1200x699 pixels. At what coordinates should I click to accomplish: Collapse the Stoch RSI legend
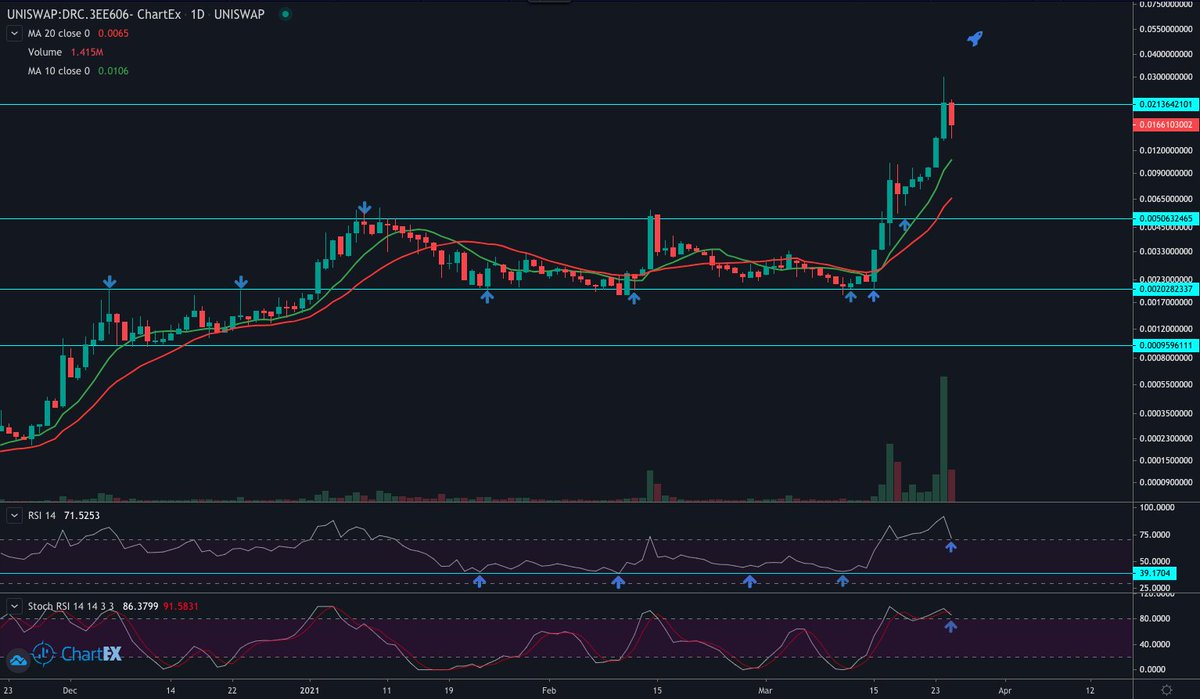click(14, 606)
